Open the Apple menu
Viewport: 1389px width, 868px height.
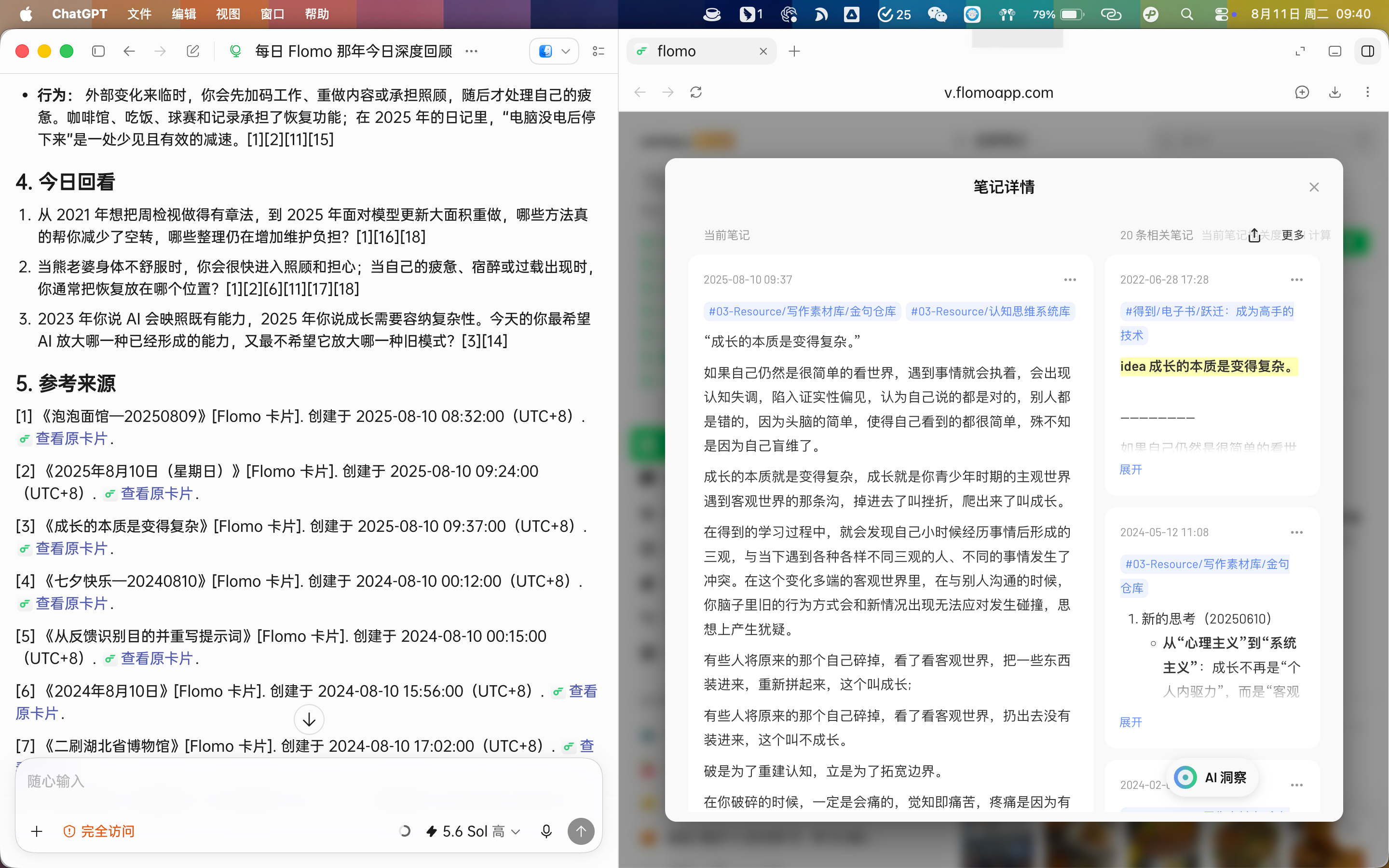26,14
